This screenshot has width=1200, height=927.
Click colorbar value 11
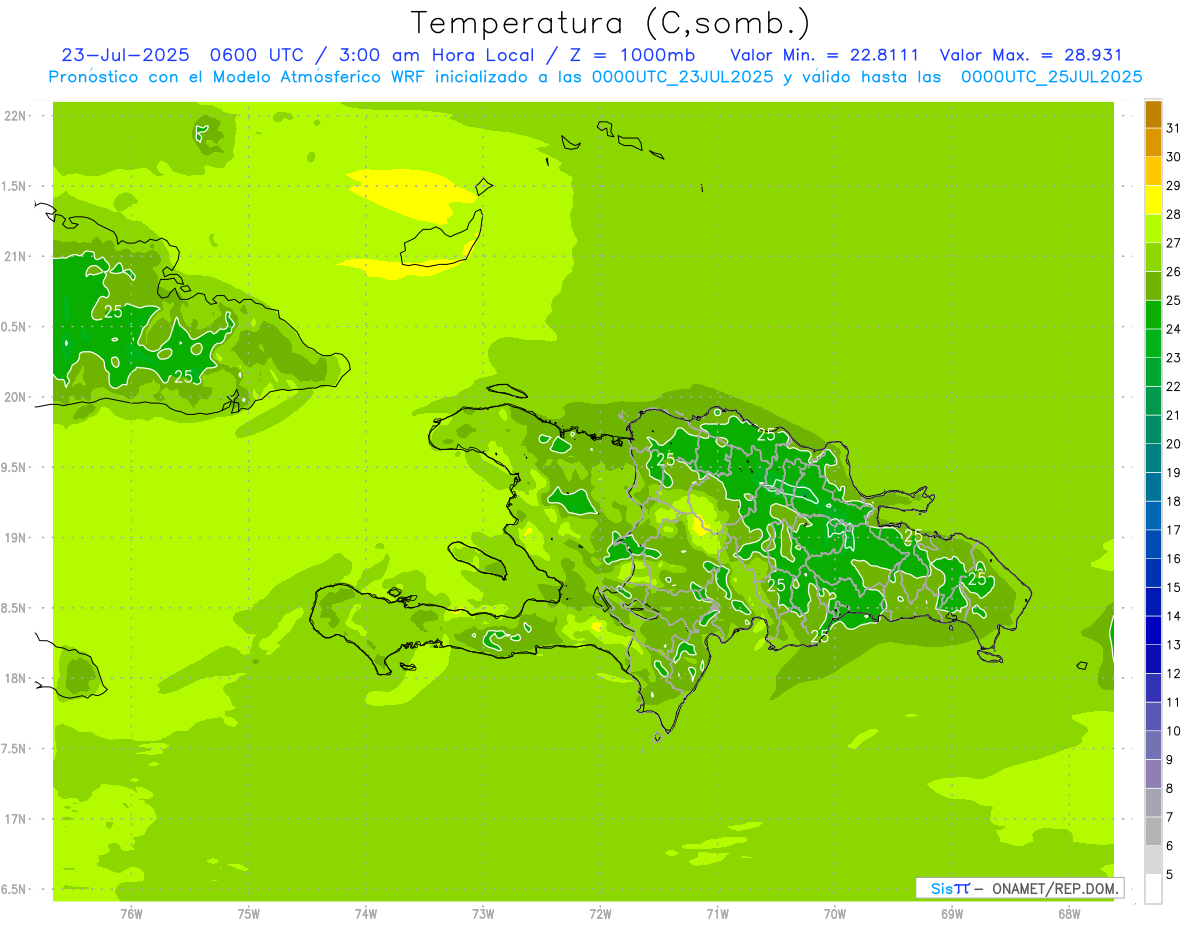coord(1173,702)
